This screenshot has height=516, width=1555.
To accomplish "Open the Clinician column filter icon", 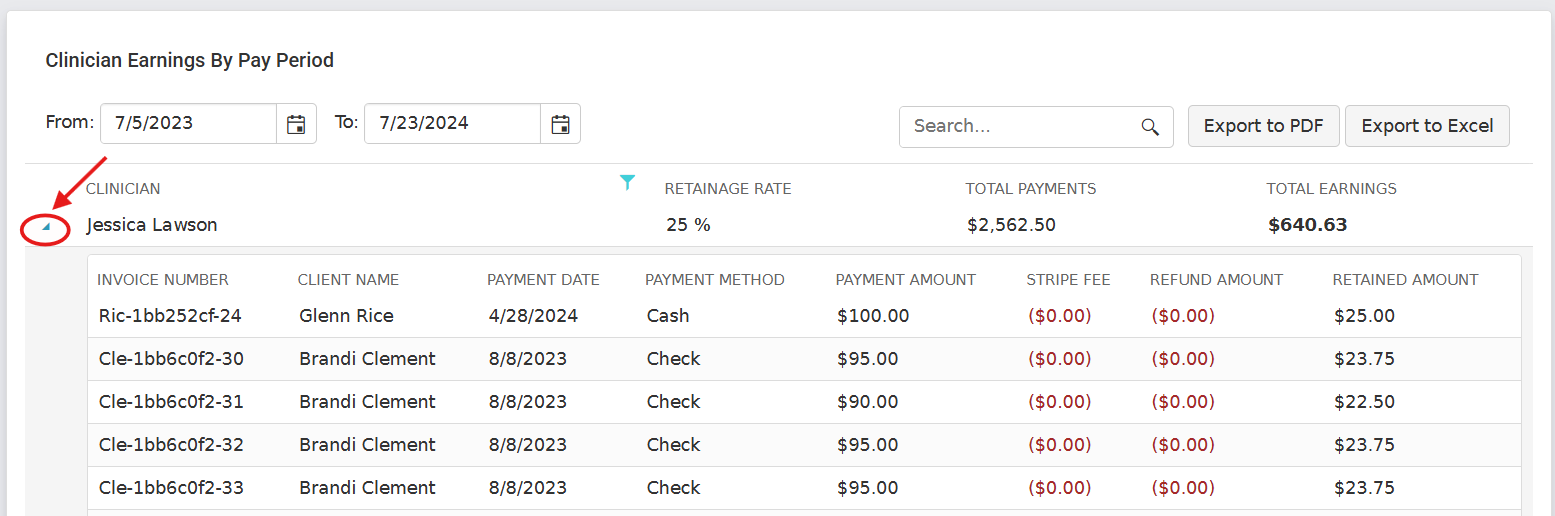I will (x=627, y=182).
